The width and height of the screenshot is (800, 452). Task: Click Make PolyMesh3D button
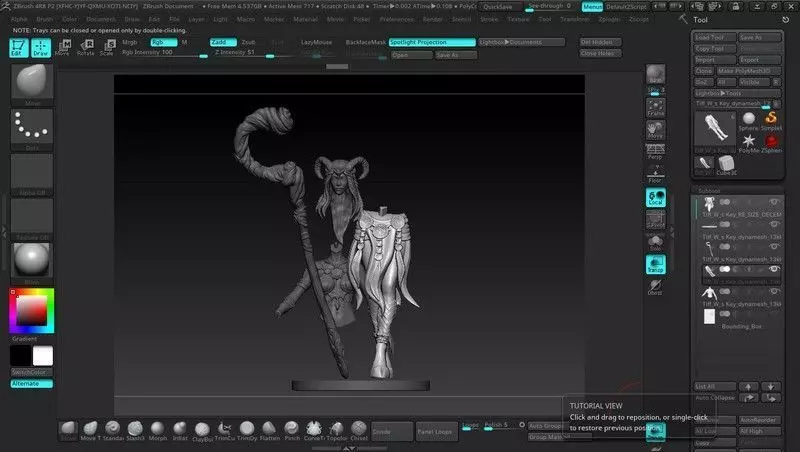click(749, 71)
